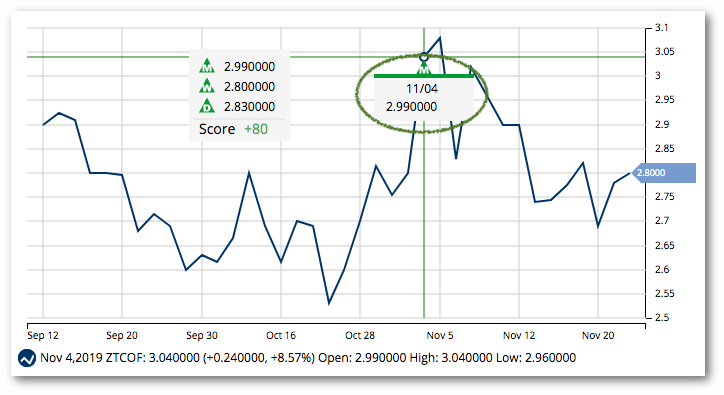Click the Nov 20 axis label
This screenshot has height=395, width=724.
pos(598,335)
